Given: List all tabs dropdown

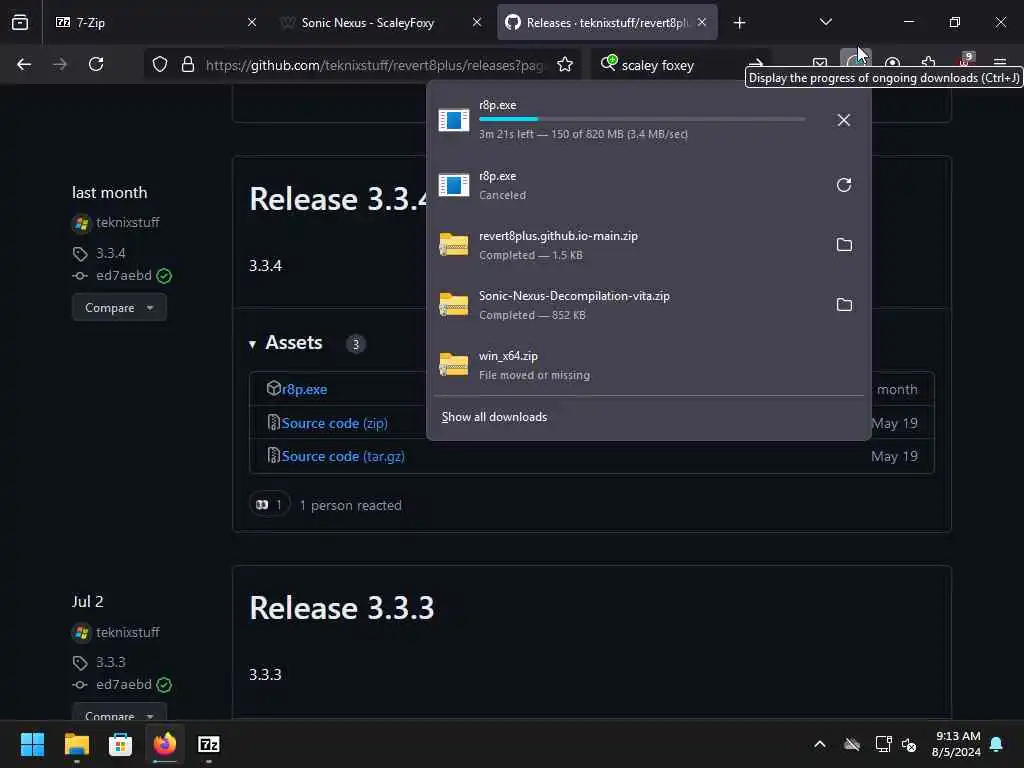Looking at the screenshot, I should click(x=825, y=22).
